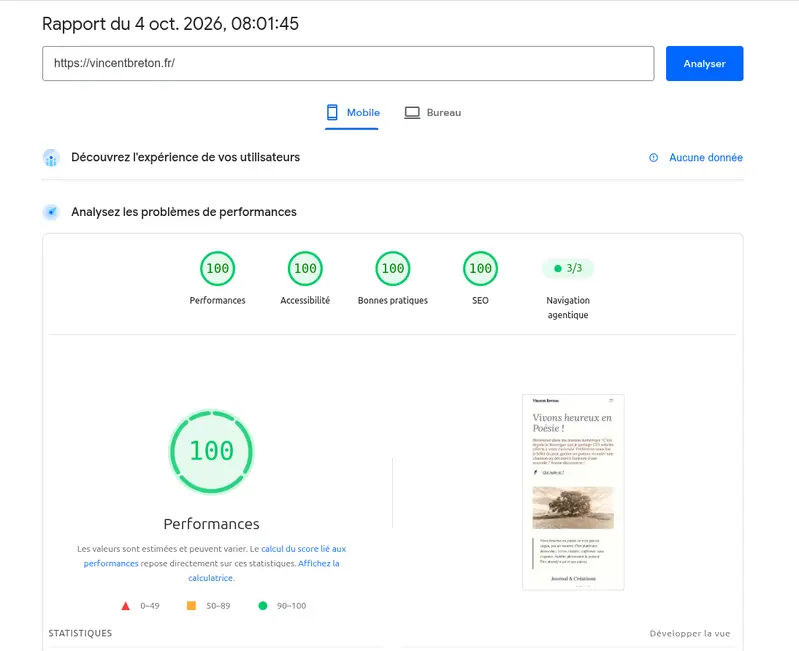
Task: Focus the URL field with vincentbreton.fr
Action: pyautogui.click(x=348, y=64)
